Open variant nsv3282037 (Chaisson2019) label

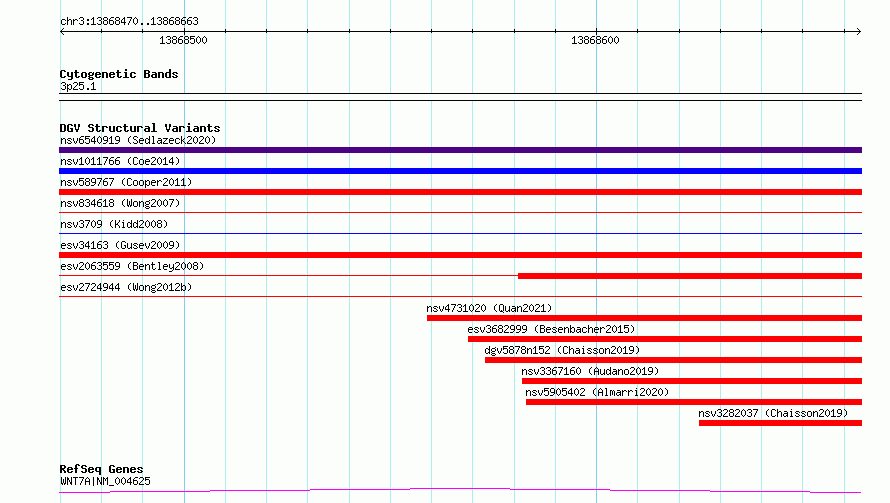(773, 413)
